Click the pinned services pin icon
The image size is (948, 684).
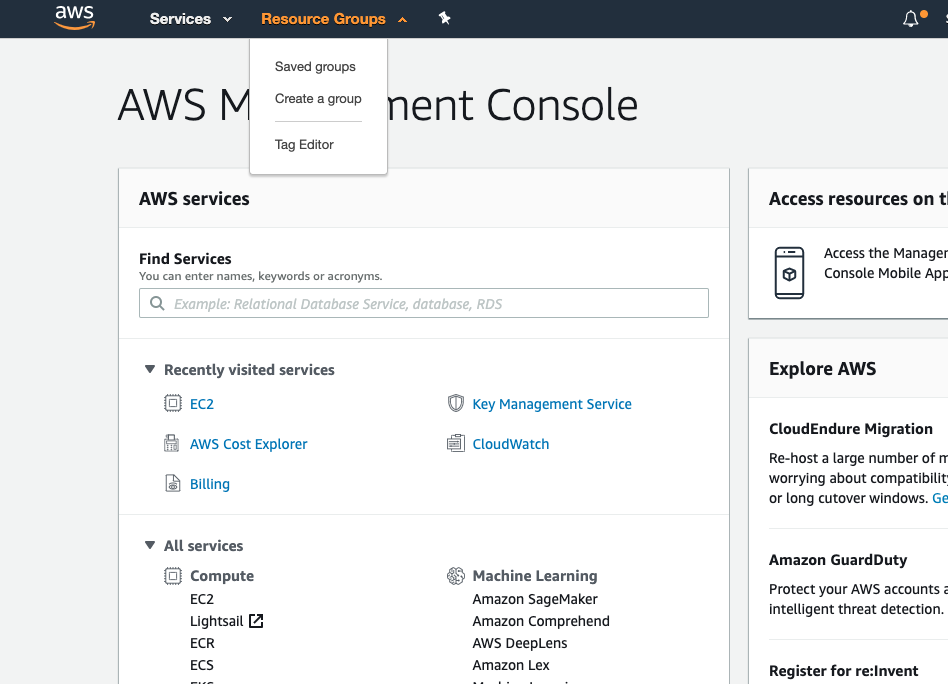click(443, 18)
